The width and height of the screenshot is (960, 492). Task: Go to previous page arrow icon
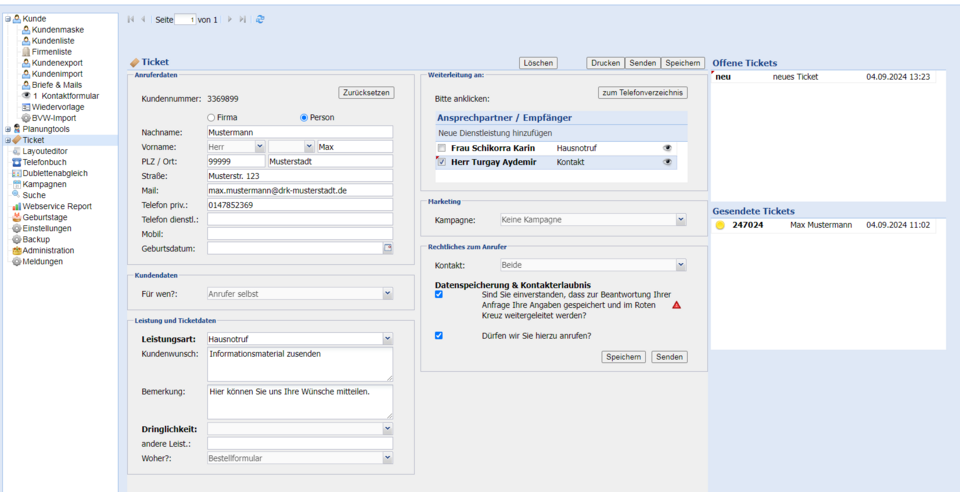pyautogui.click(x=143, y=20)
